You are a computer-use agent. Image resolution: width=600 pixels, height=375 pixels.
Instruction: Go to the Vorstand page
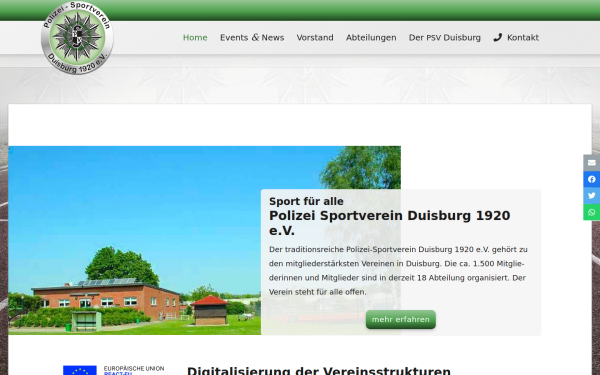click(x=315, y=38)
